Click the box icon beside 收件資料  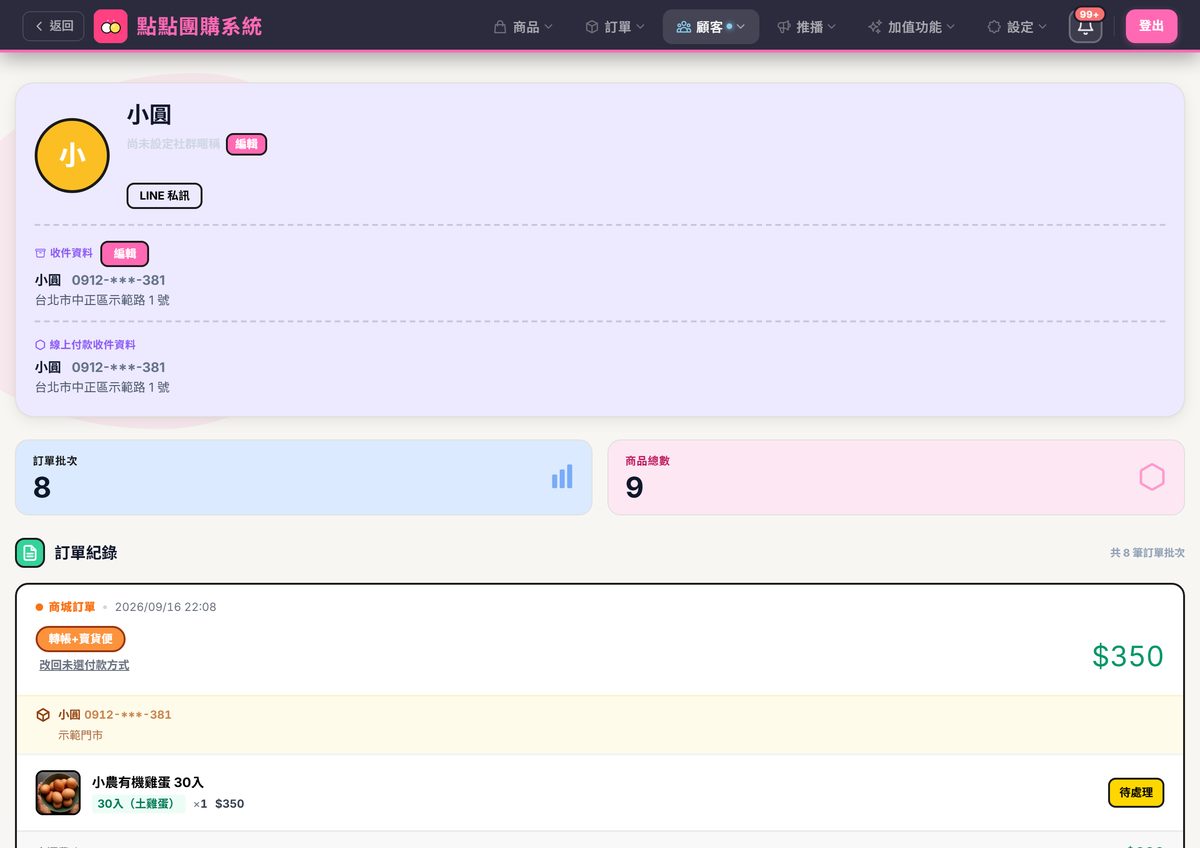point(41,253)
